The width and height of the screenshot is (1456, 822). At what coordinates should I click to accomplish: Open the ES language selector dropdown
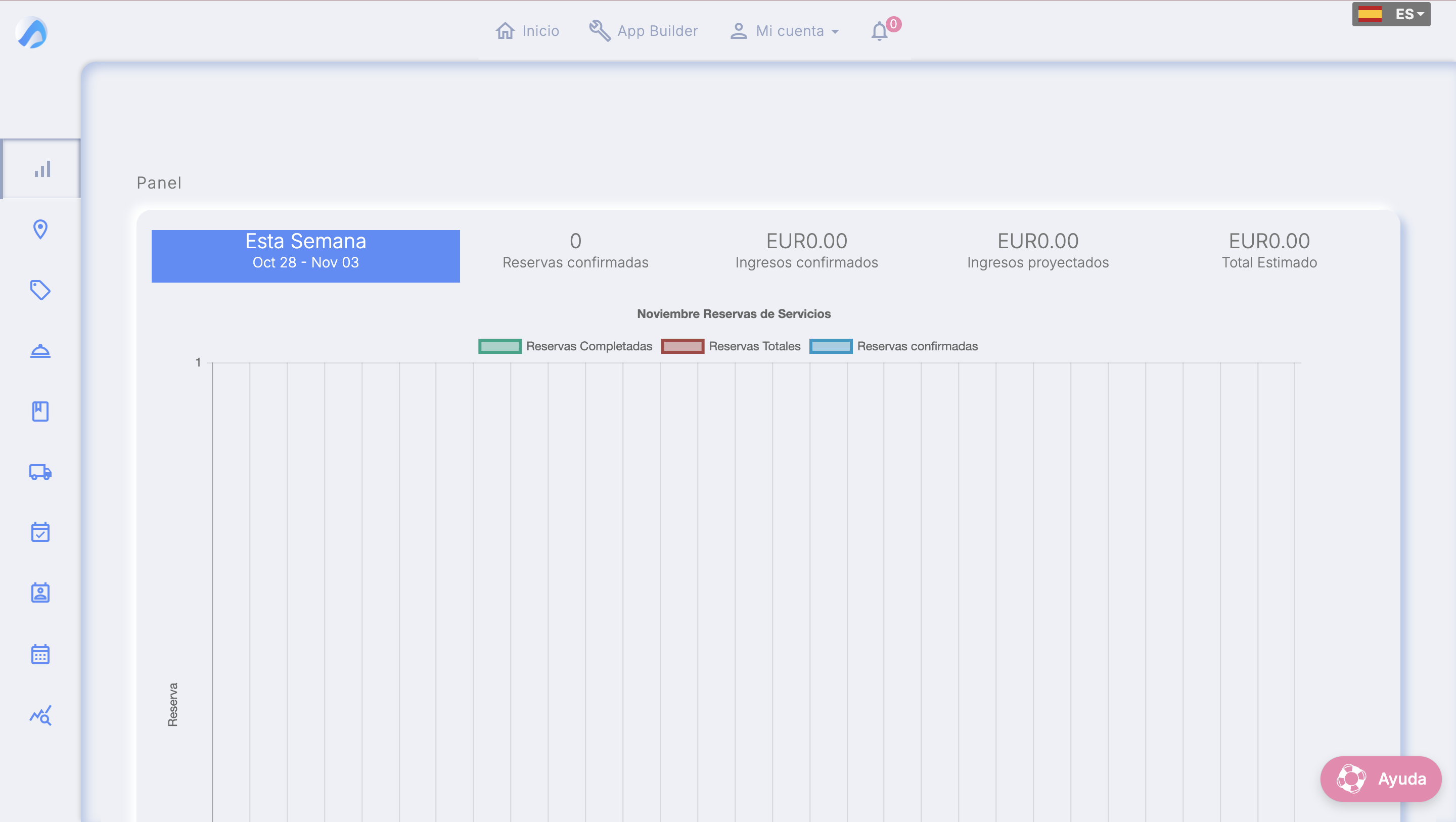click(x=1391, y=14)
